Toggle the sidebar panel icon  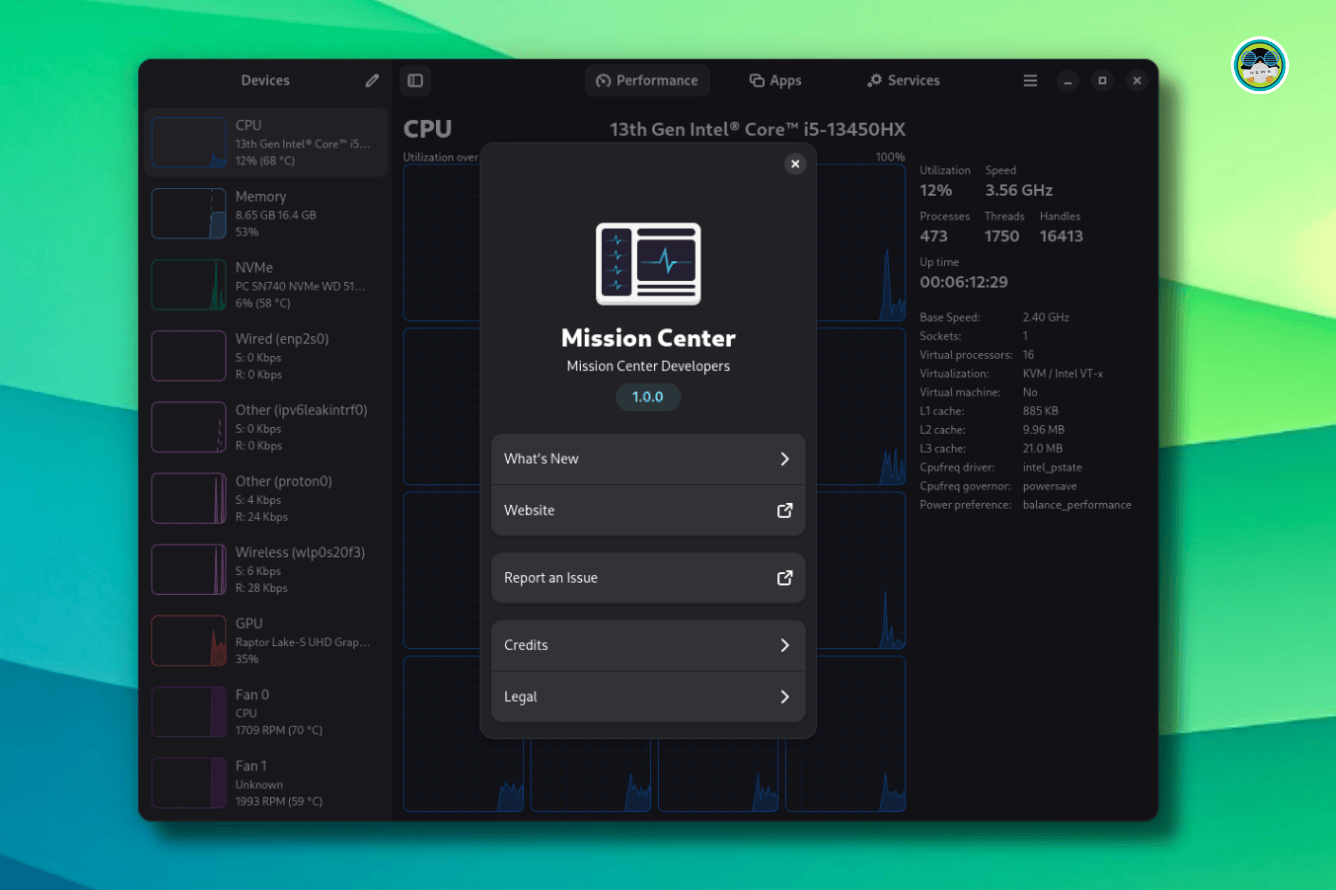tap(415, 81)
